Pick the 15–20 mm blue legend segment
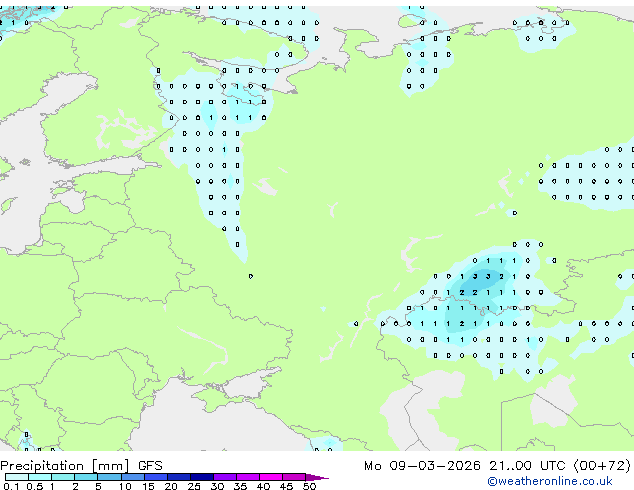This screenshot has width=634, height=490. coord(156,477)
